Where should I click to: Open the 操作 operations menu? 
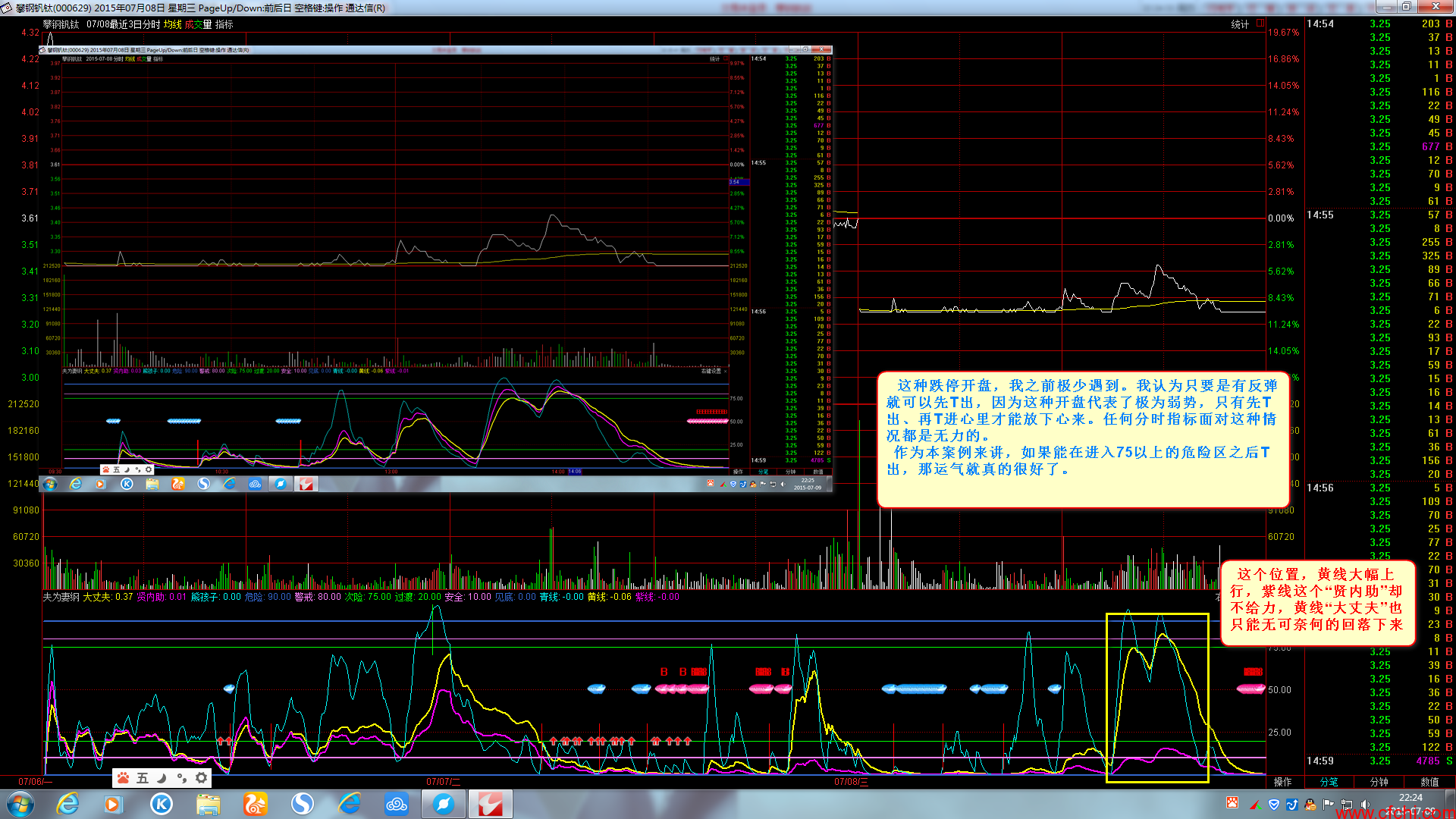1282,781
